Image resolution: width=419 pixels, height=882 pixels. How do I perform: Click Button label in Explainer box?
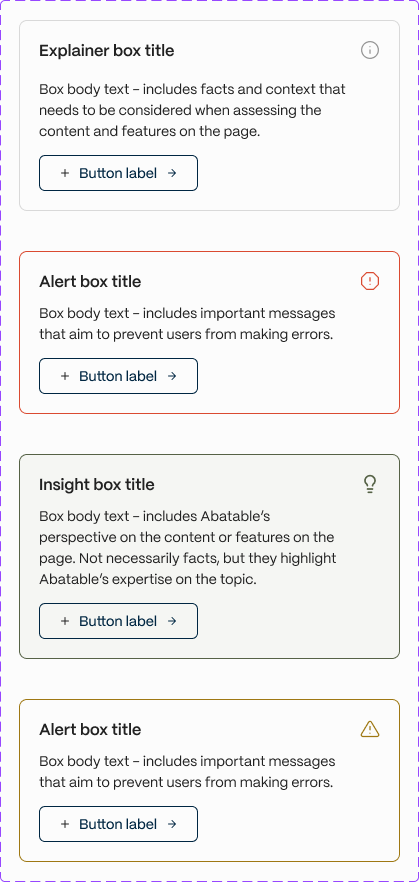118,173
